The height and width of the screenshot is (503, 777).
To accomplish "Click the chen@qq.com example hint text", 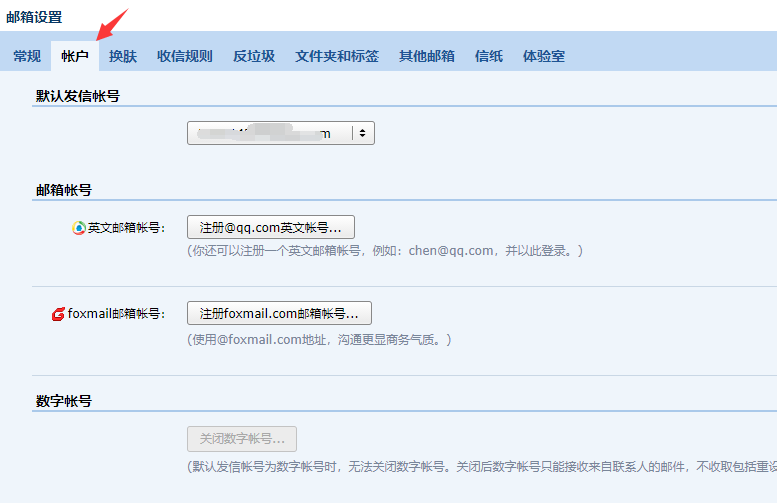I will click(x=385, y=251).
